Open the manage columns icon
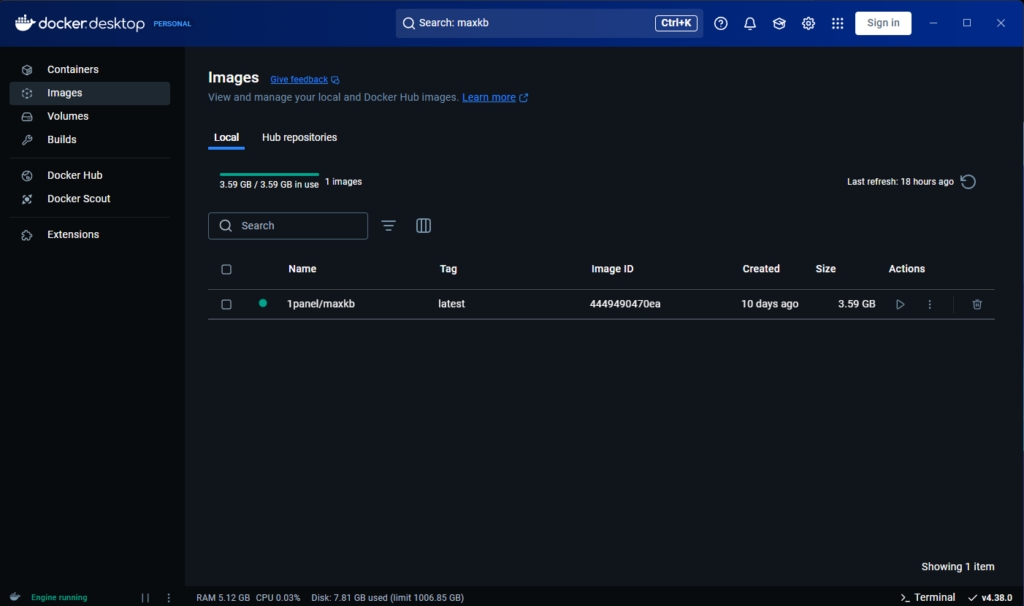The image size is (1024, 606). coord(423,226)
